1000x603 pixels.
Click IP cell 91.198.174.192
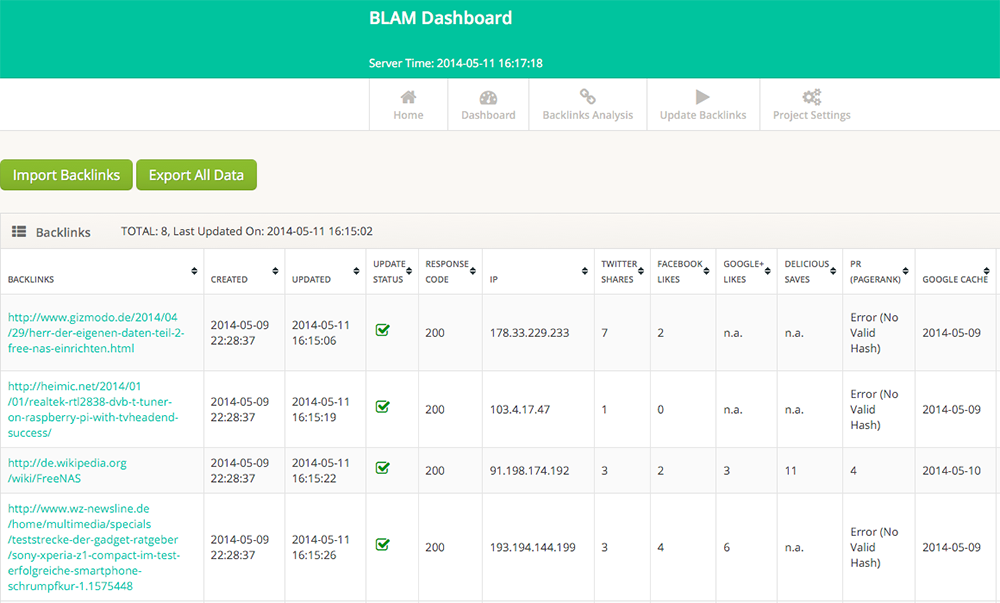pos(529,470)
